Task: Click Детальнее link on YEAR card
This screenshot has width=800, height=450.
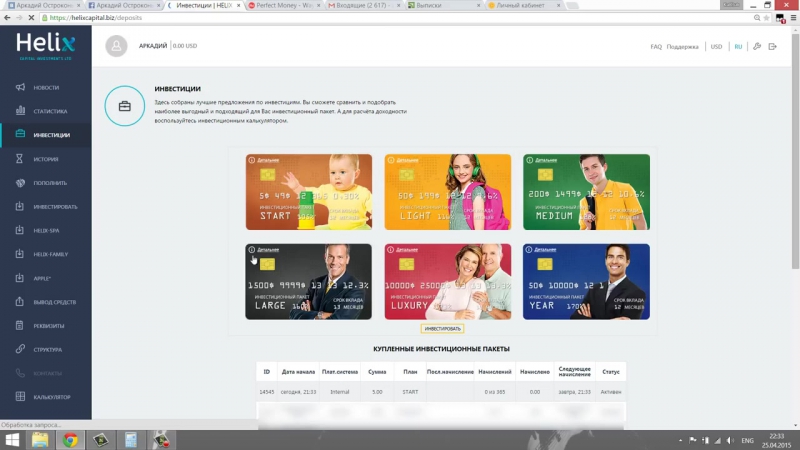Action: [545, 250]
